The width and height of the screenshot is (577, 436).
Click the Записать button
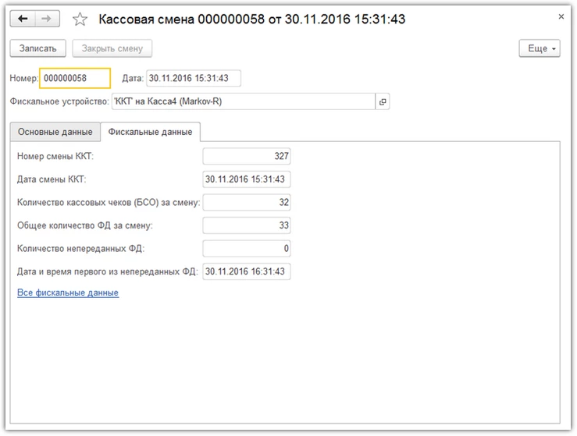pos(38,49)
